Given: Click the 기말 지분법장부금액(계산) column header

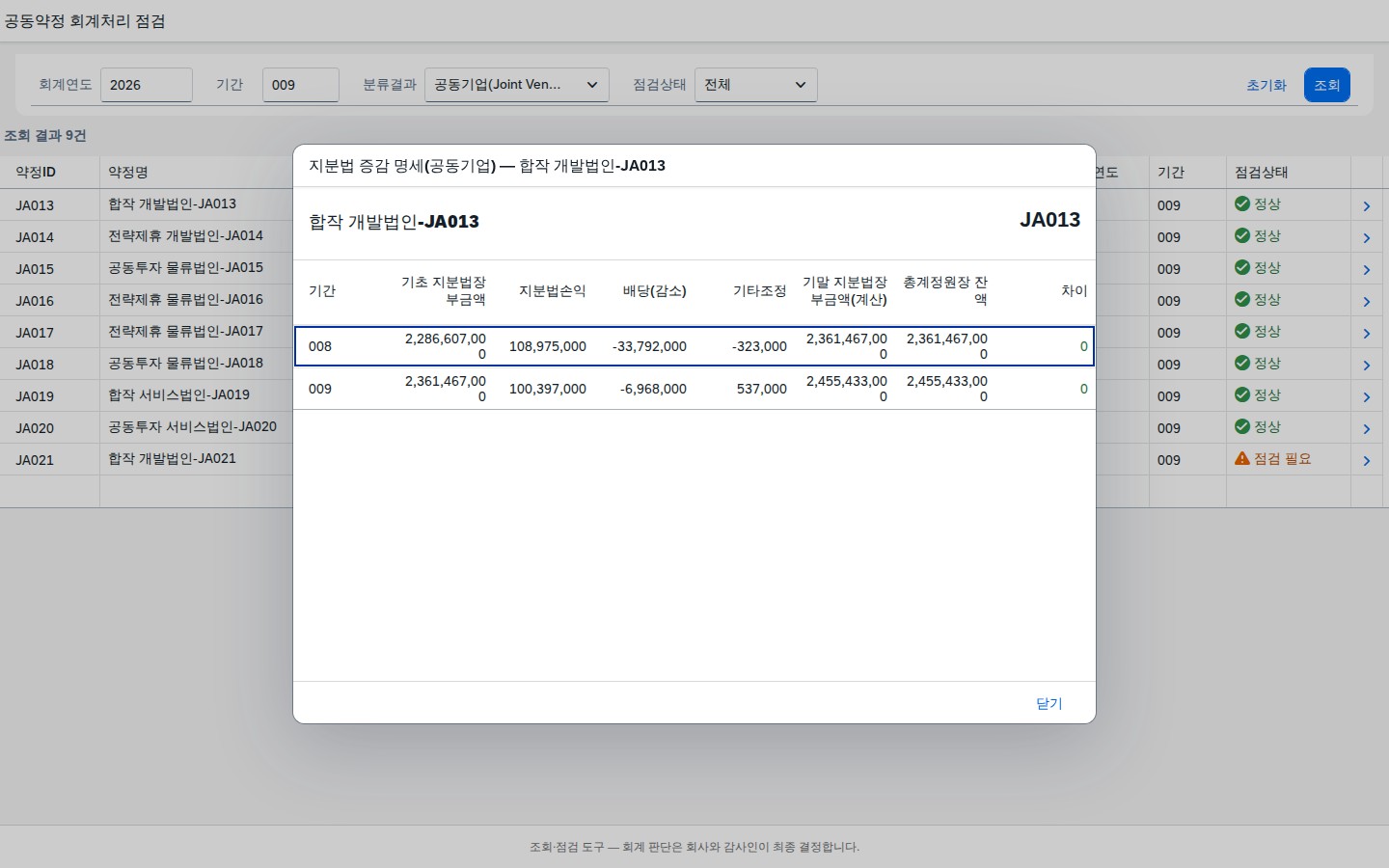Looking at the screenshot, I should 845,290.
